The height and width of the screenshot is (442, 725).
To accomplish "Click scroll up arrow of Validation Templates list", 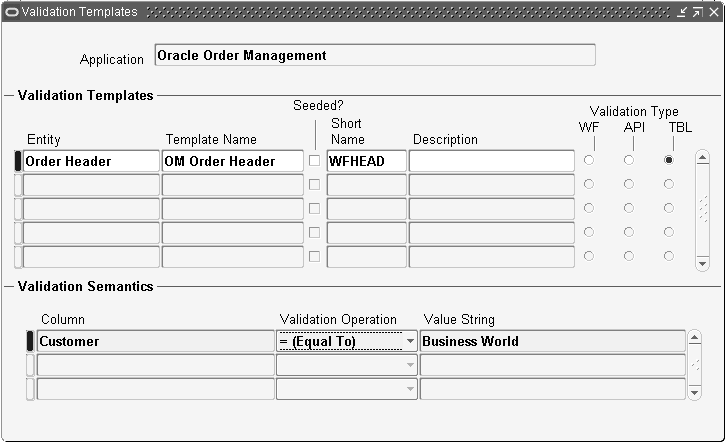I will click(x=702, y=158).
